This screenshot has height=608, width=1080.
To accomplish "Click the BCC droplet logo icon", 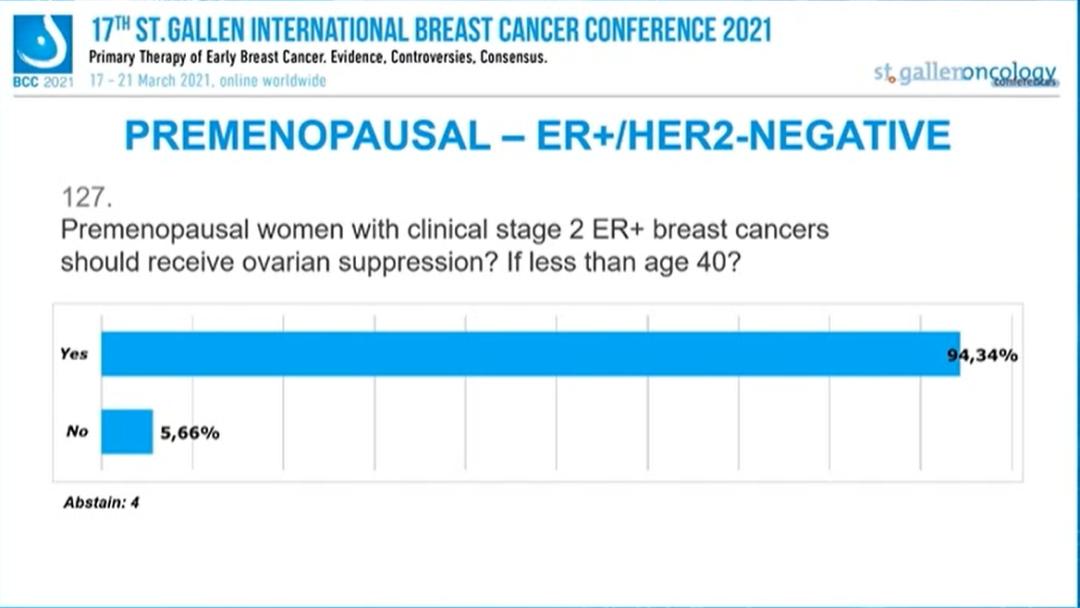I will [43, 42].
